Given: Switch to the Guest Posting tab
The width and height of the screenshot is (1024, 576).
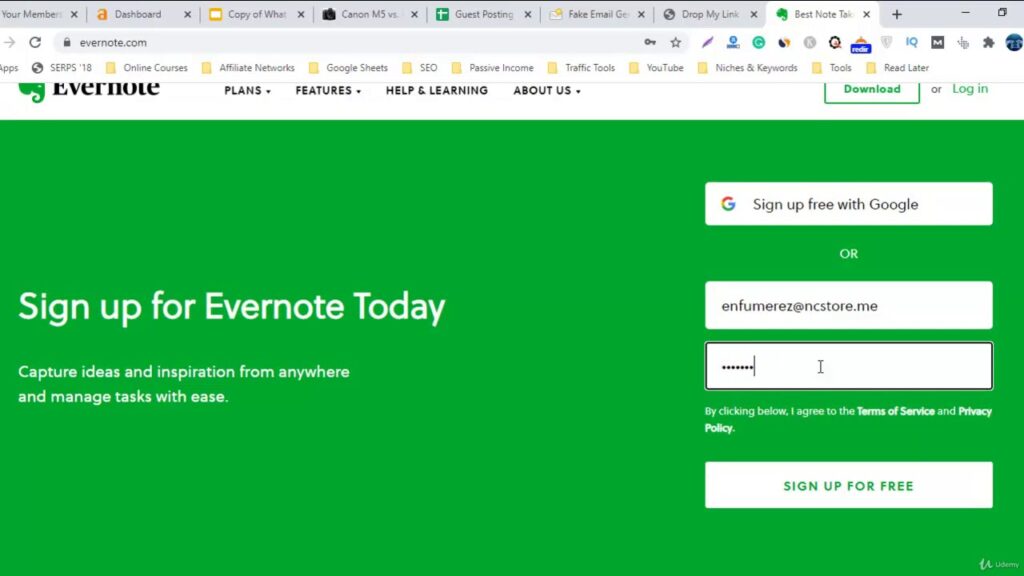Looking at the screenshot, I should [x=483, y=14].
